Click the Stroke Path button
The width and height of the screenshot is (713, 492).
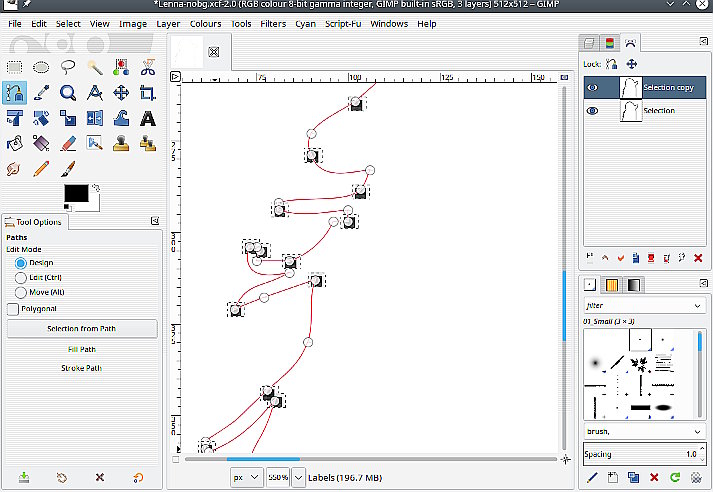(x=82, y=368)
